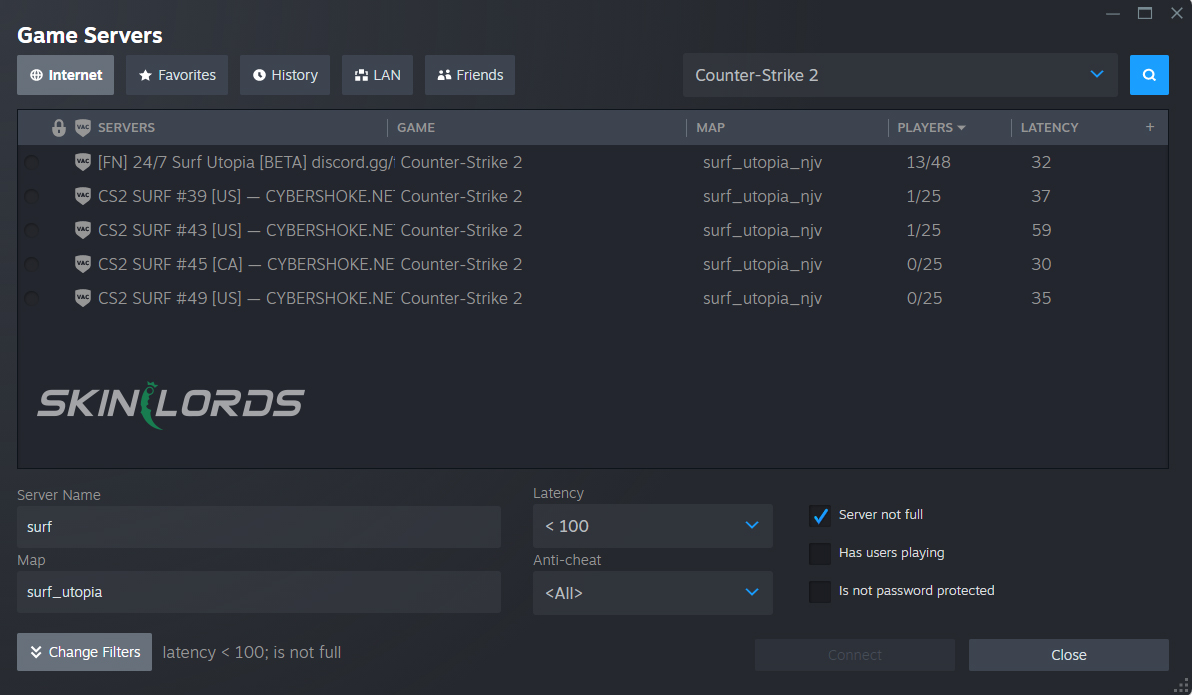Click the Connect button

coord(854,655)
